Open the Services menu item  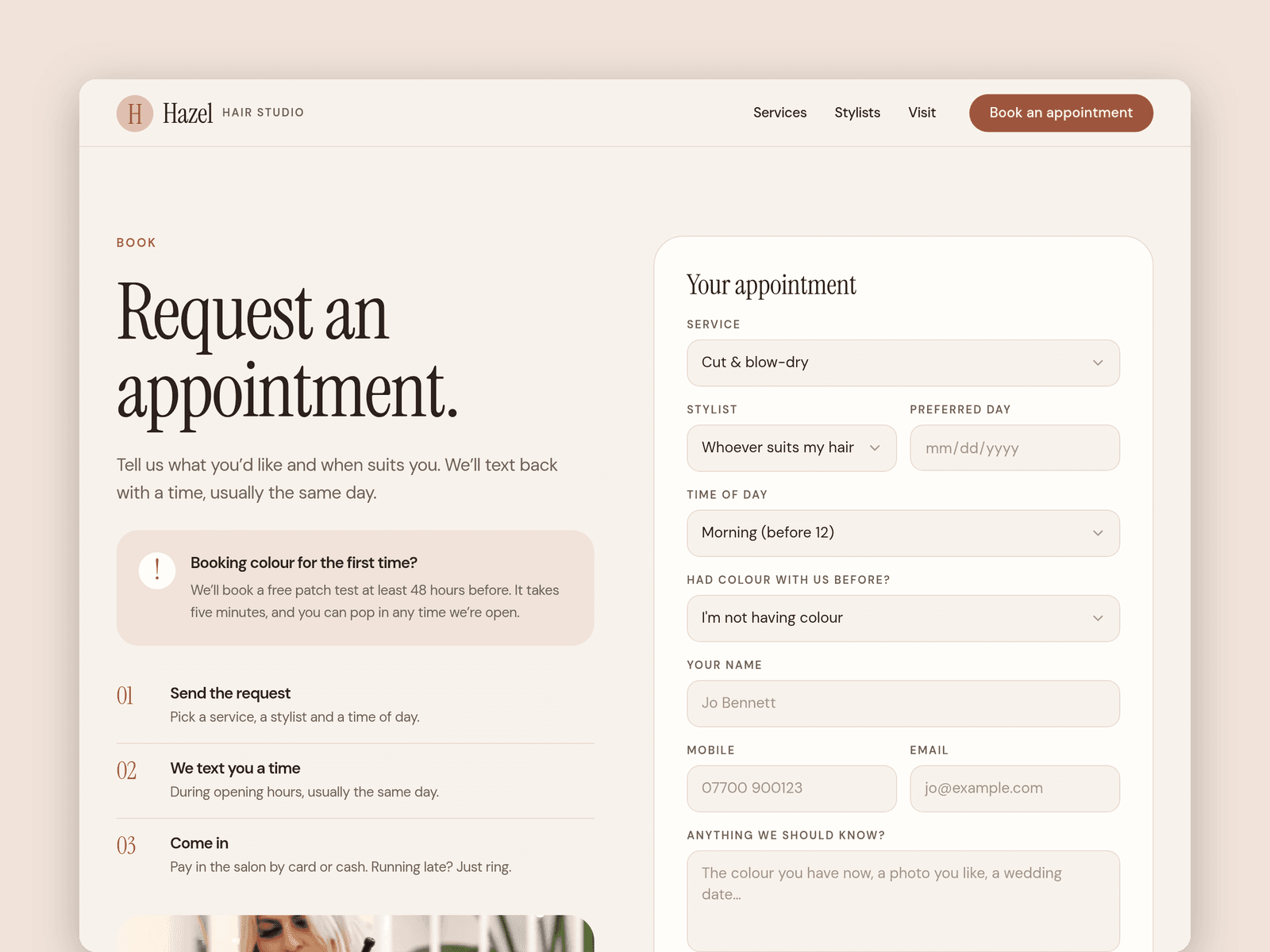coord(779,113)
